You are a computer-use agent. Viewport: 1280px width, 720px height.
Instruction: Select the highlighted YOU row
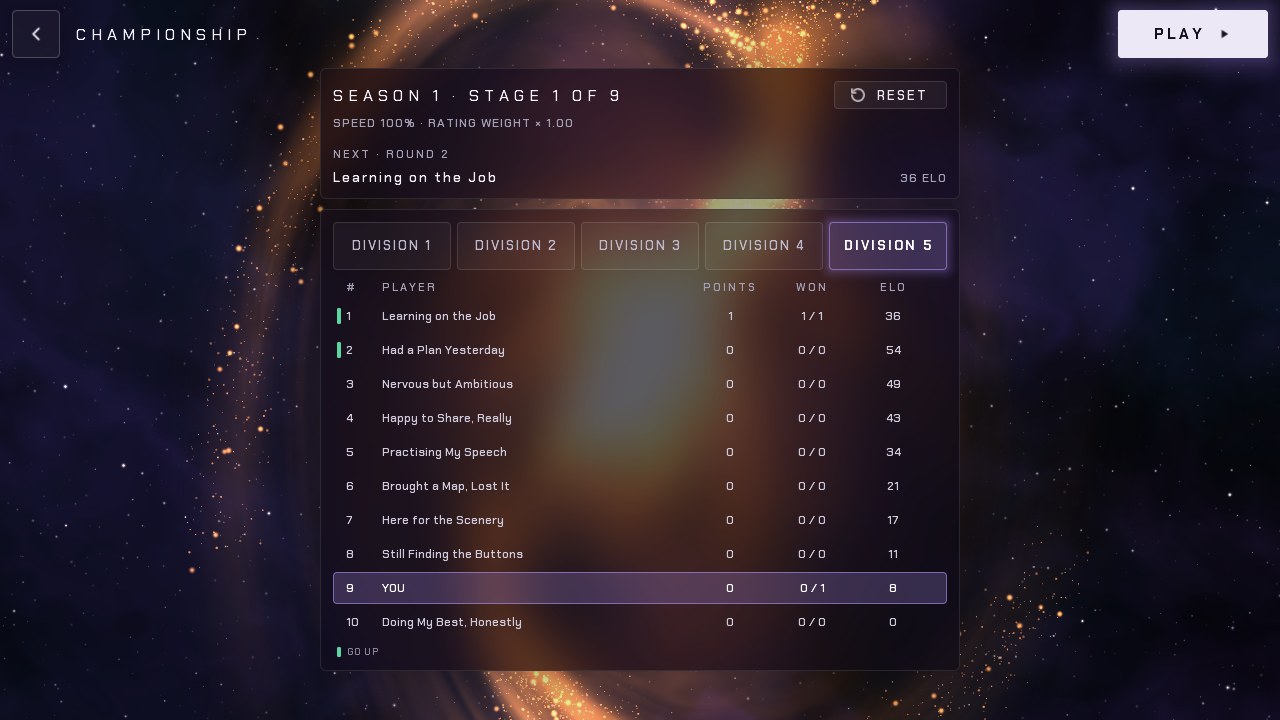(x=640, y=588)
